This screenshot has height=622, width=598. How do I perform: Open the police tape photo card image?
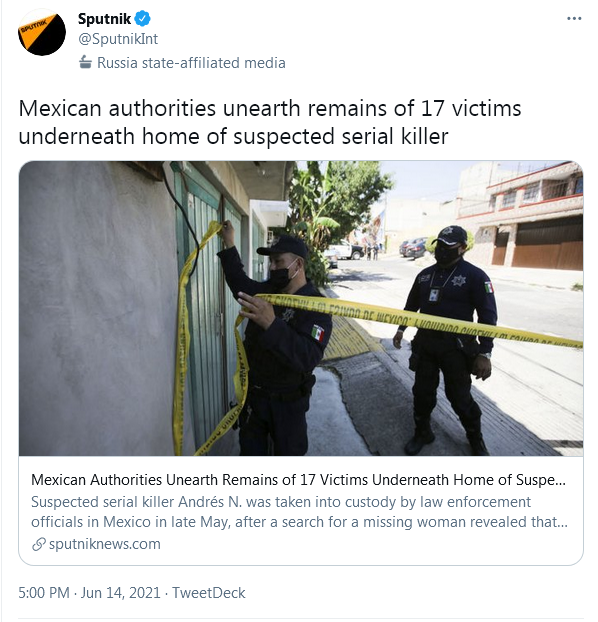[301, 308]
